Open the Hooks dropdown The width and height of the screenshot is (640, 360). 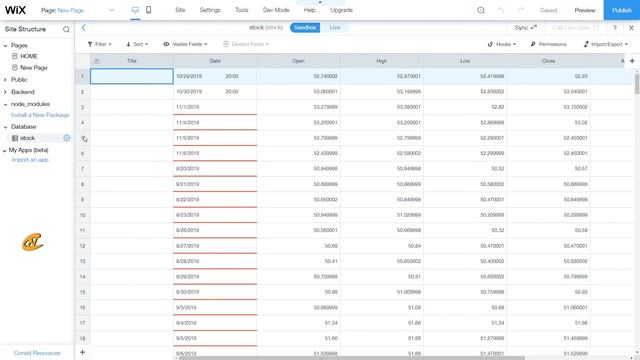coord(502,44)
